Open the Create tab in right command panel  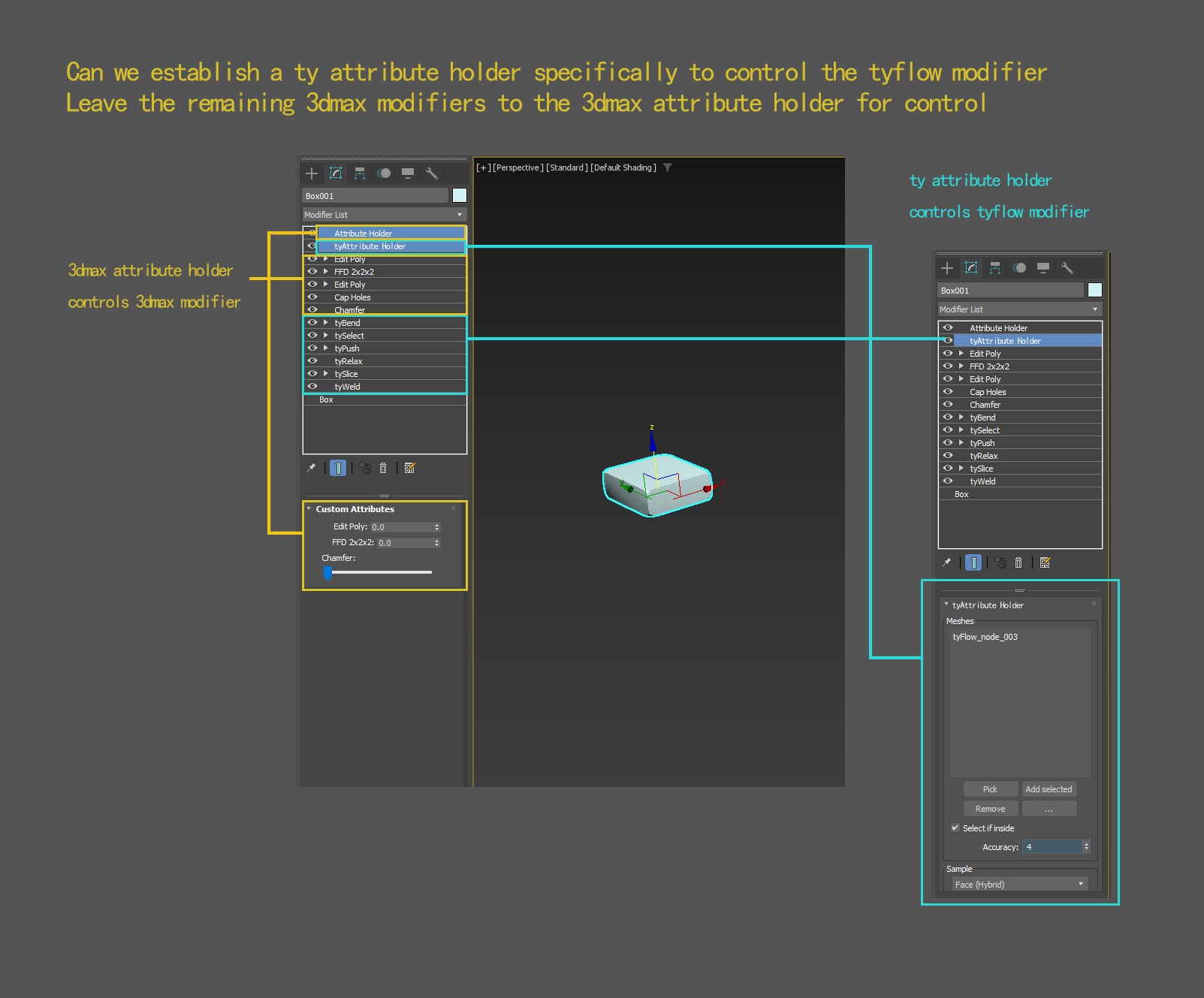point(947,268)
